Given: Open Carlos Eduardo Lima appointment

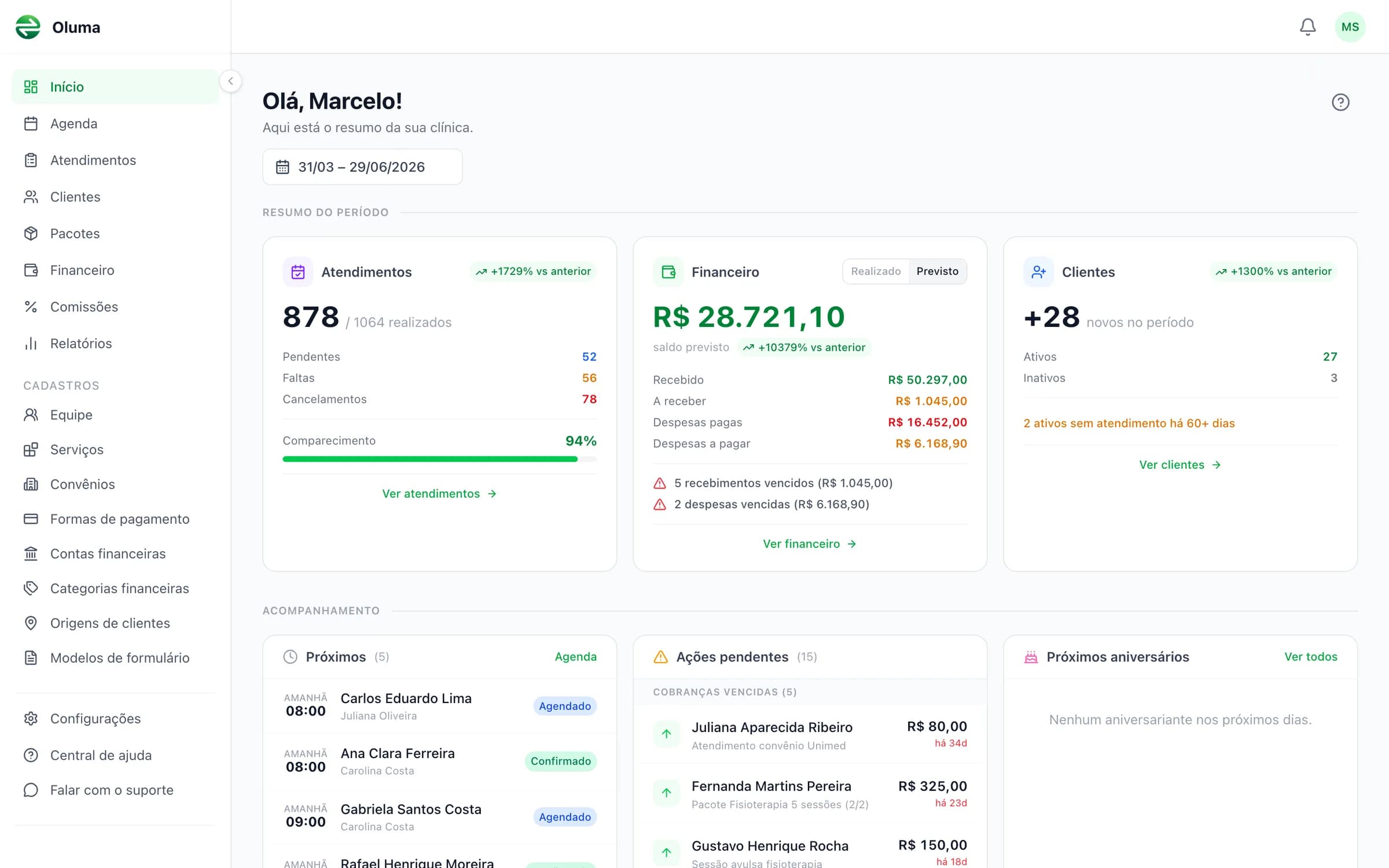Looking at the screenshot, I should point(439,706).
